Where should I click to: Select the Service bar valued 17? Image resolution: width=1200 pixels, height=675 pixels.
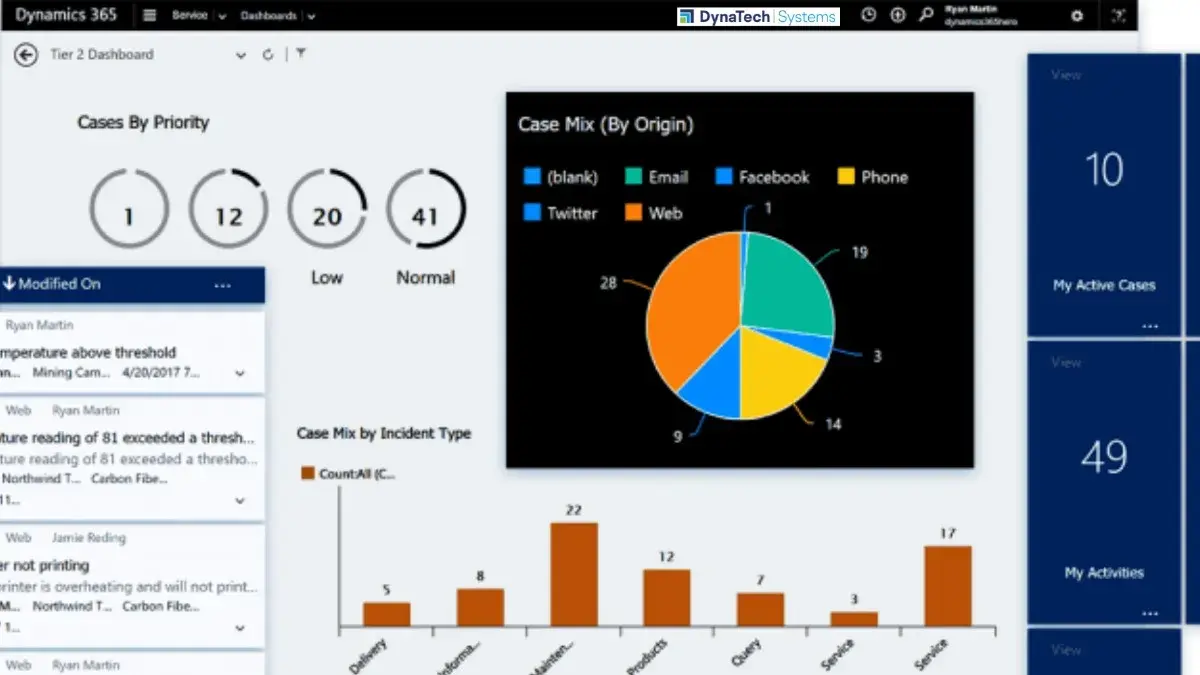947,586
